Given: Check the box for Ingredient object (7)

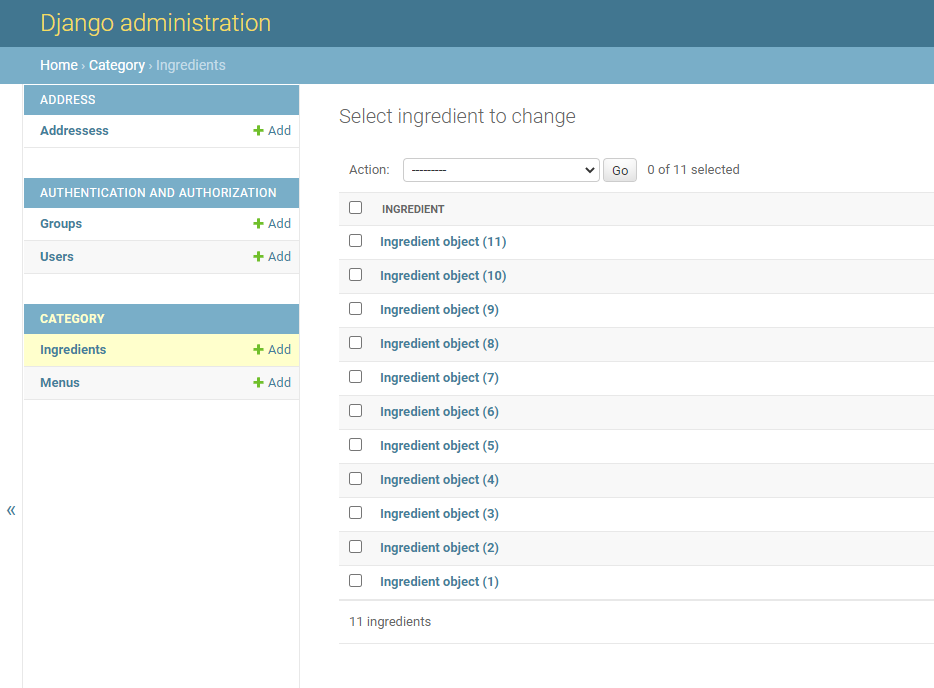Looking at the screenshot, I should point(356,376).
